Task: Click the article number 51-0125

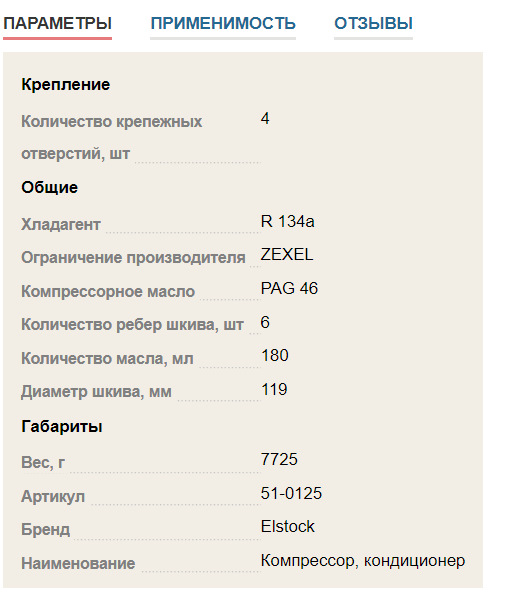Action: click(x=291, y=493)
